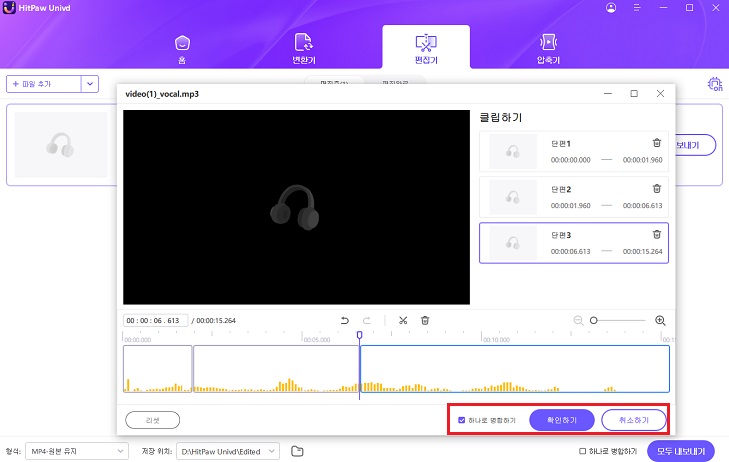The width and height of the screenshot is (729, 462).
Task: Click the trash icon in timeline toolbar
Action: pyautogui.click(x=425, y=320)
